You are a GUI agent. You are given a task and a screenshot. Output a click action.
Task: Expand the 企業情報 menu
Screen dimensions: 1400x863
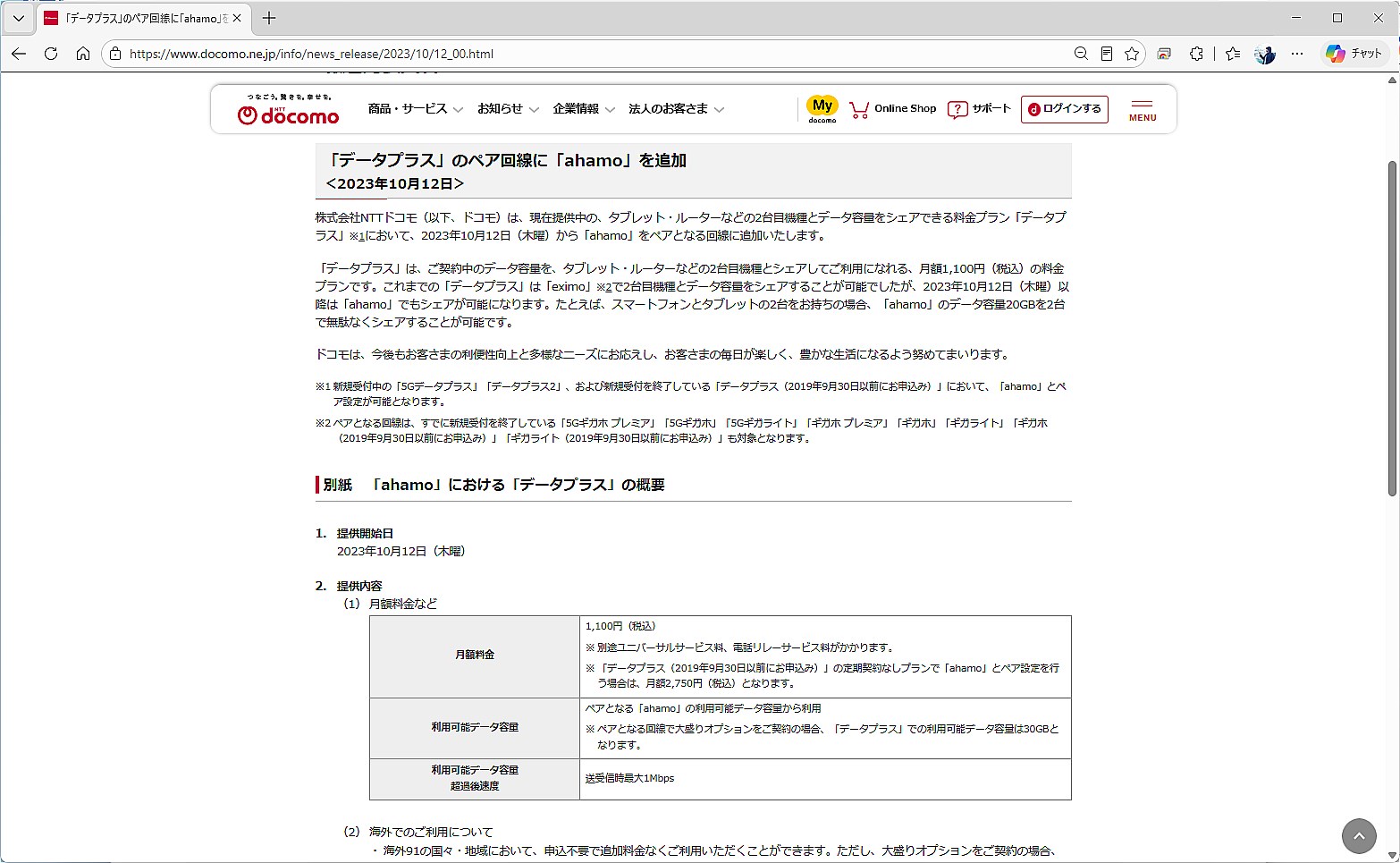pos(584,109)
